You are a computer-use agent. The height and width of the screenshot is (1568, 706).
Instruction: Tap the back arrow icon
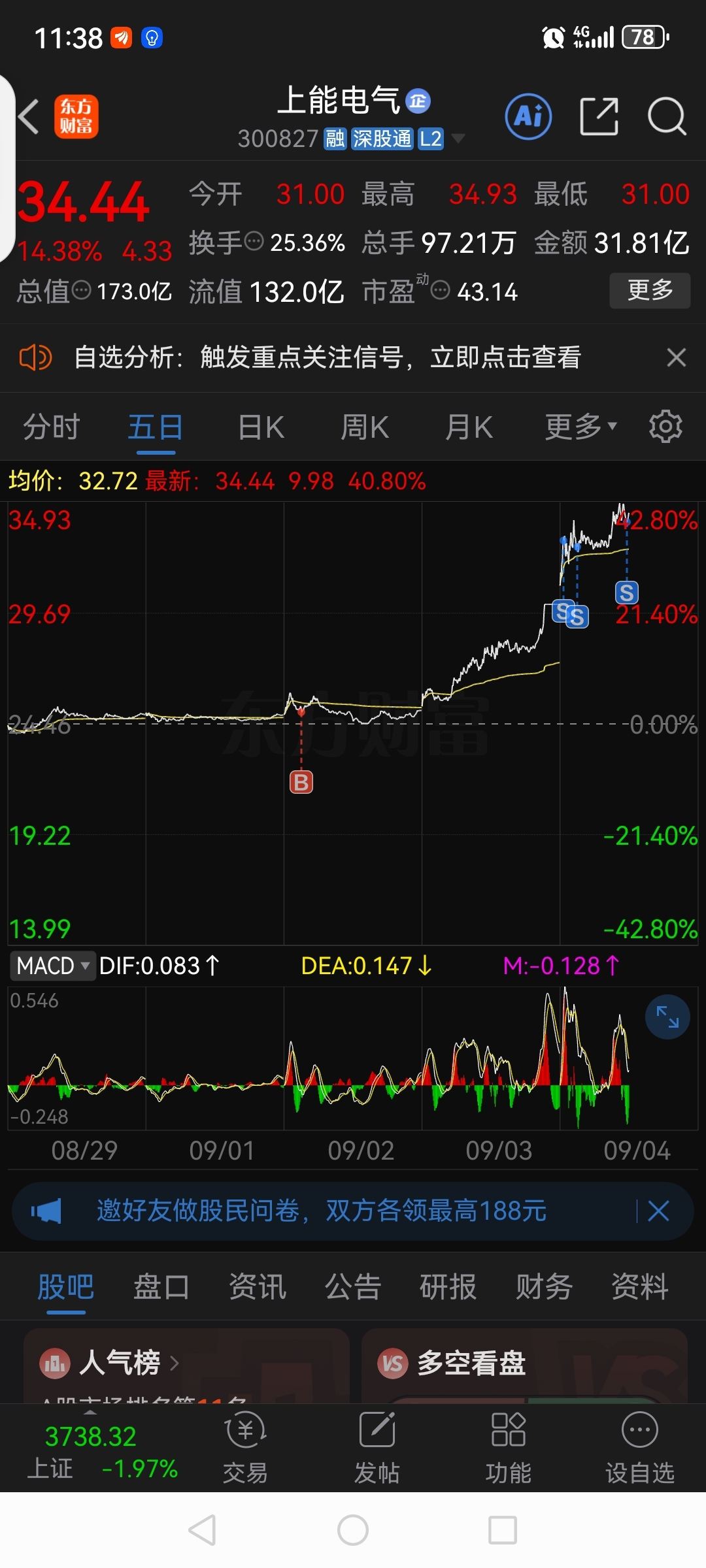29,117
